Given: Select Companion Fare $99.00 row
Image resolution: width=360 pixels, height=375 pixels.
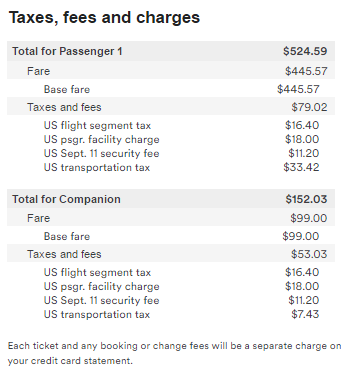Looking at the screenshot, I should click(x=171, y=218).
